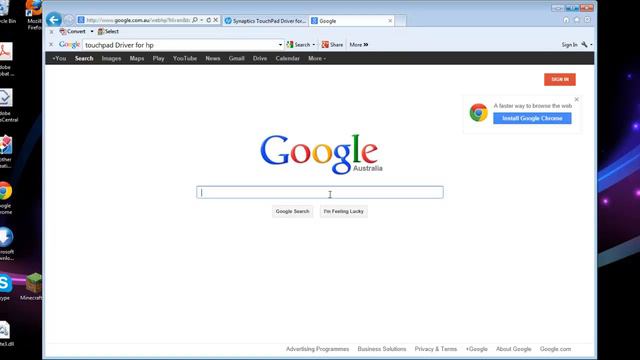Screen dimensions: 640x360
Task: Open the browser Home page icon
Action: pyautogui.click(x=566, y=20)
